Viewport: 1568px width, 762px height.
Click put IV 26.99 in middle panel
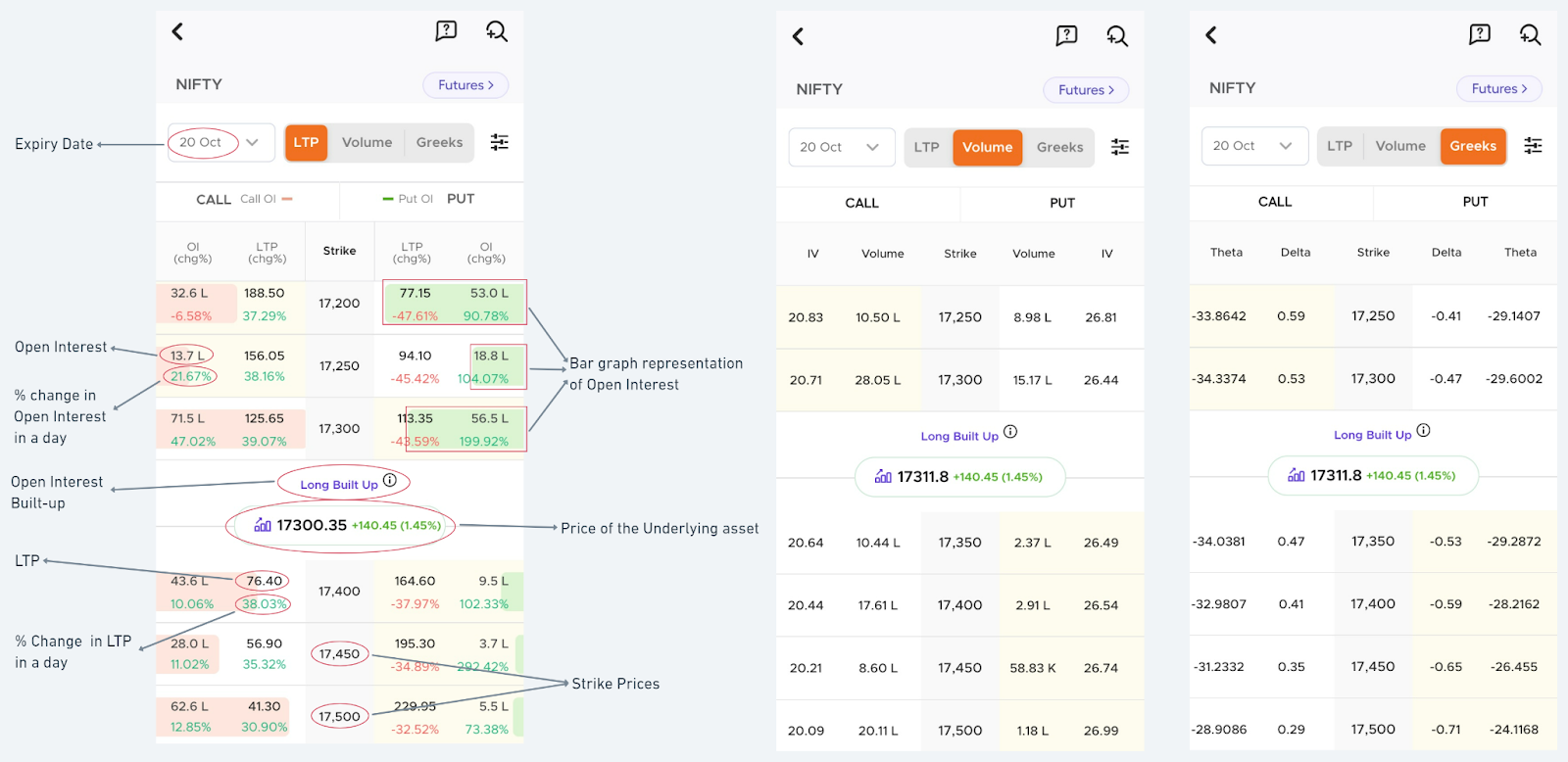click(1102, 731)
